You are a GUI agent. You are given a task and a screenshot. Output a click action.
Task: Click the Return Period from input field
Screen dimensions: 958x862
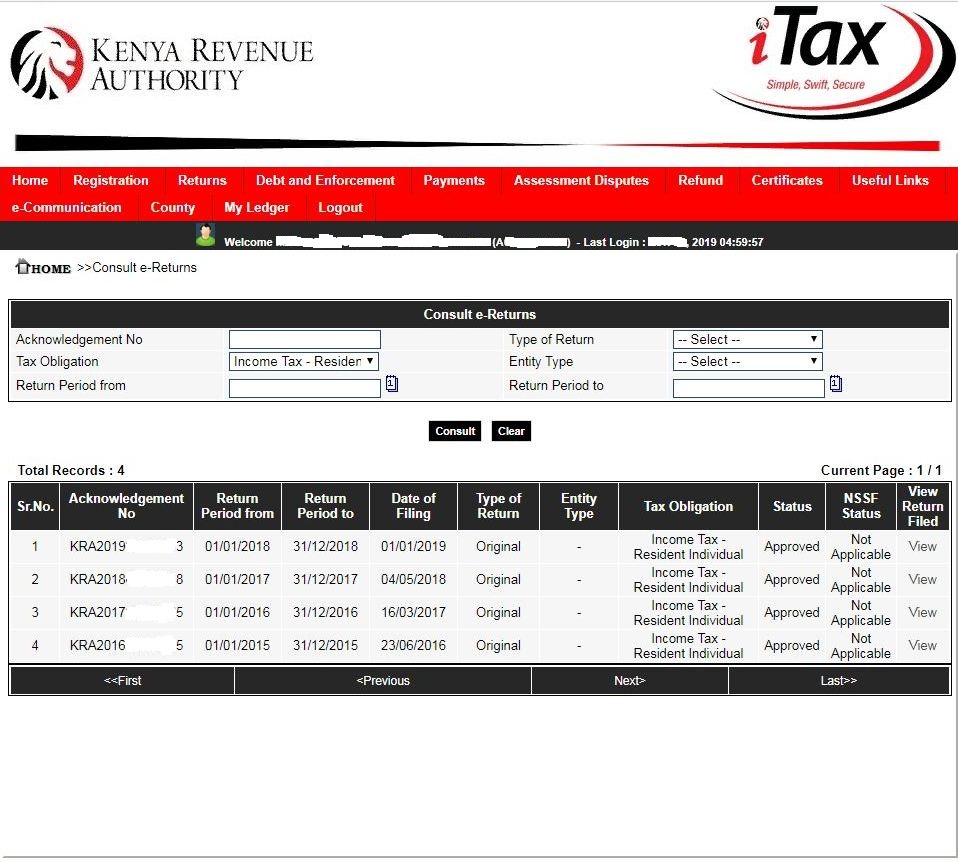pyautogui.click(x=305, y=388)
